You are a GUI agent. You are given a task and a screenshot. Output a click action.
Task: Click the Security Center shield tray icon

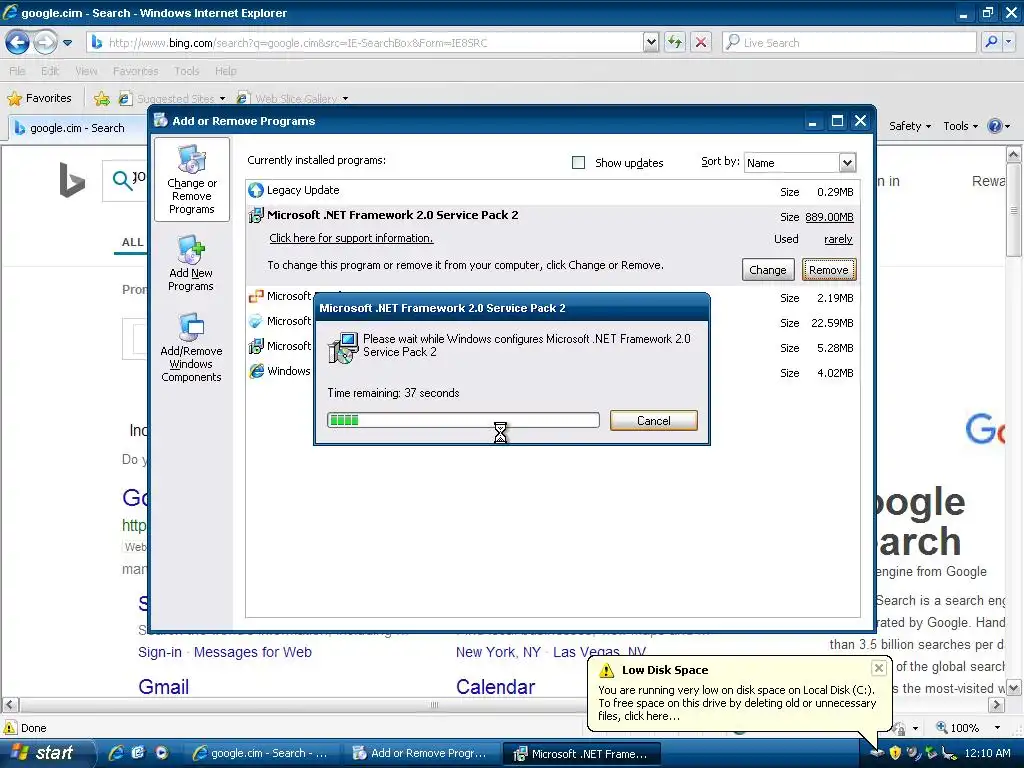tap(895, 753)
